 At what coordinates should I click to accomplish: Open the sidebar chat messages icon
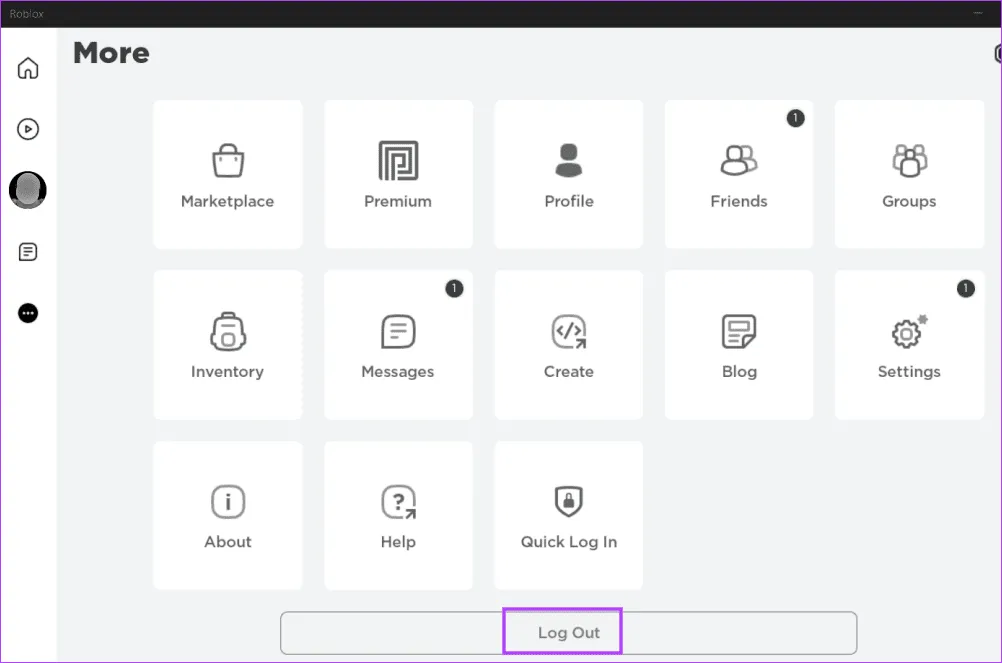28,252
